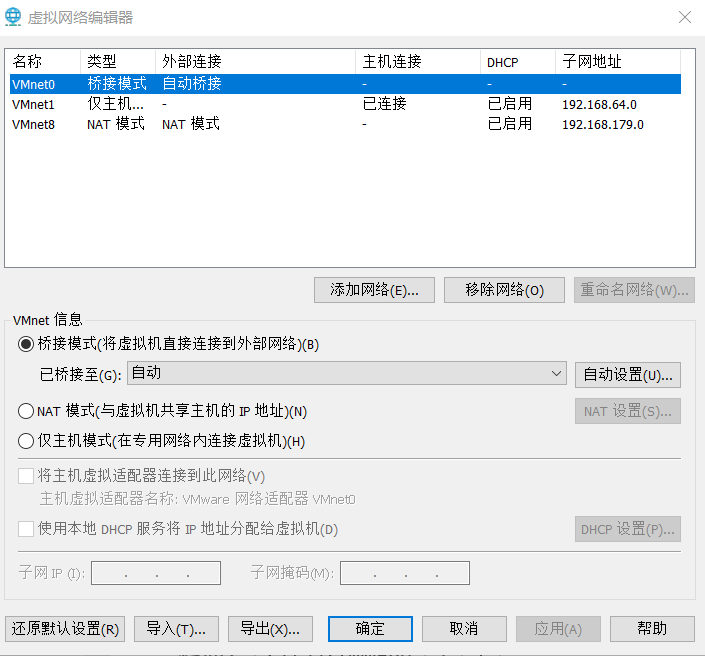The width and height of the screenshot is (705, 656).
Task: Click 外部连接 column header
Action: [x=255, y=61]
